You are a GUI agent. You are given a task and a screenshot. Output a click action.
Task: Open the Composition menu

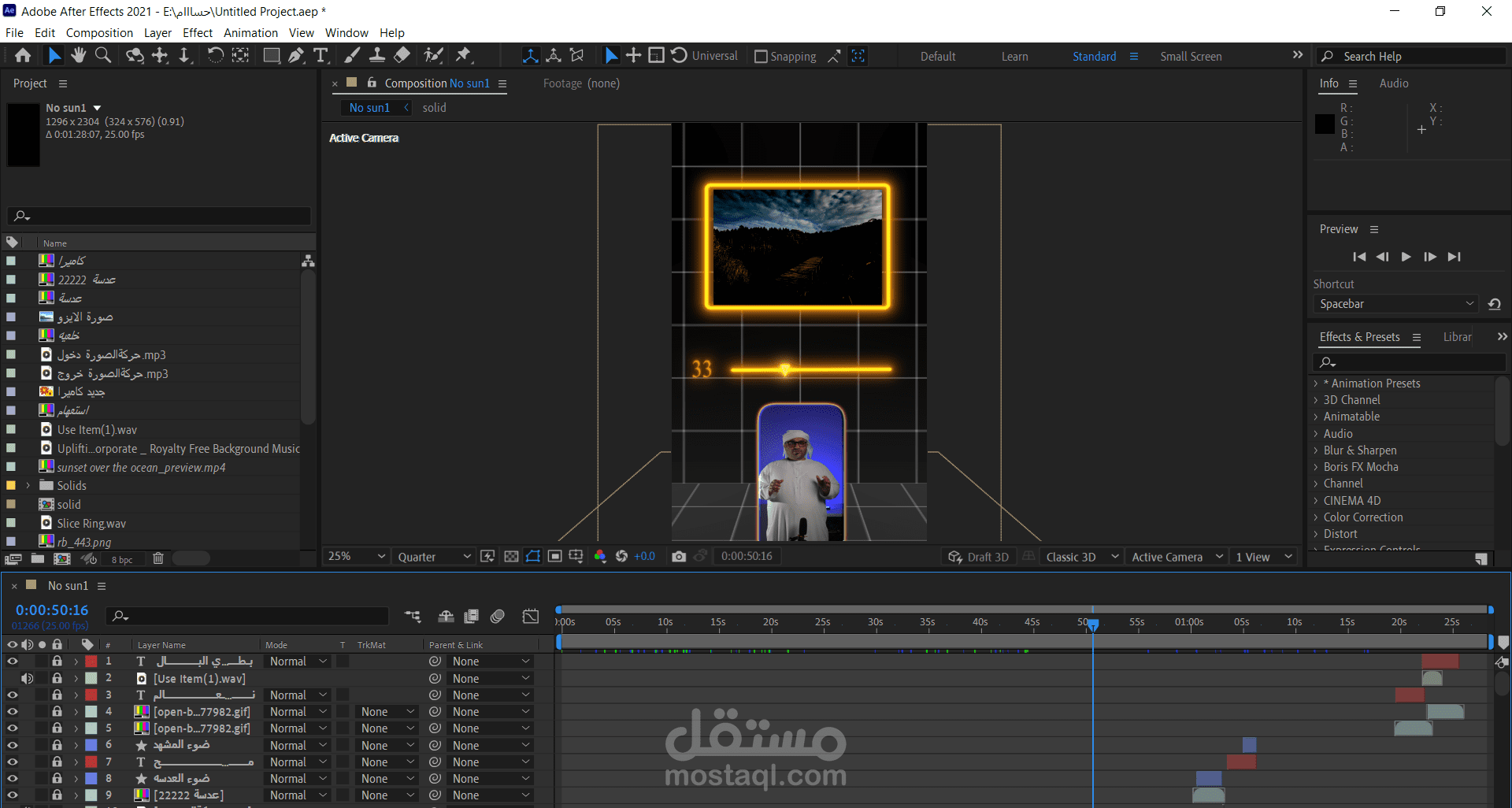(x=99, y=32)
